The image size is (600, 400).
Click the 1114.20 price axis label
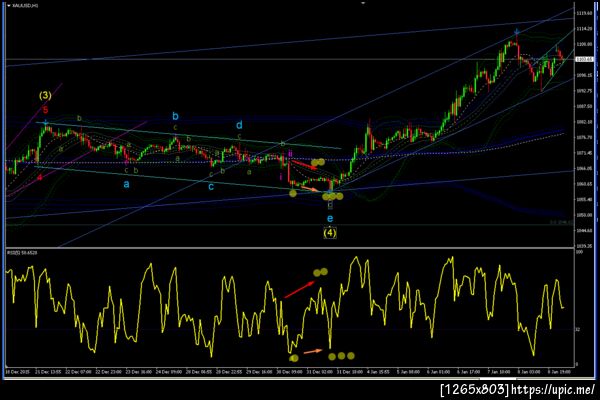[x=584, y=29]
